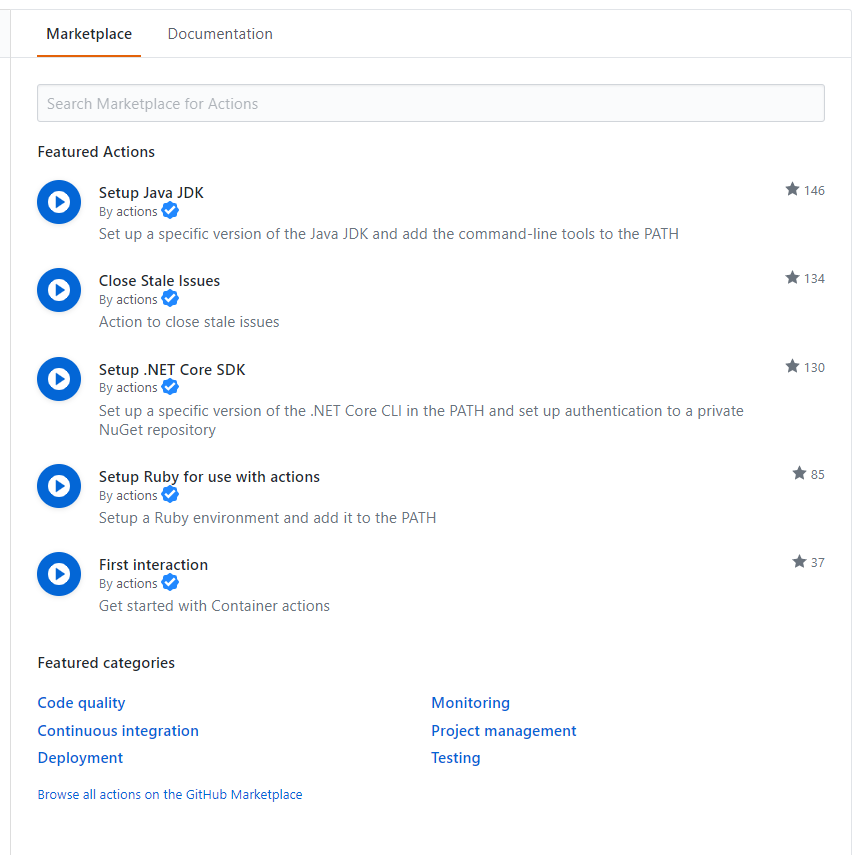Click the star icon beside 134
858x855 pixels.
point(792,277)
